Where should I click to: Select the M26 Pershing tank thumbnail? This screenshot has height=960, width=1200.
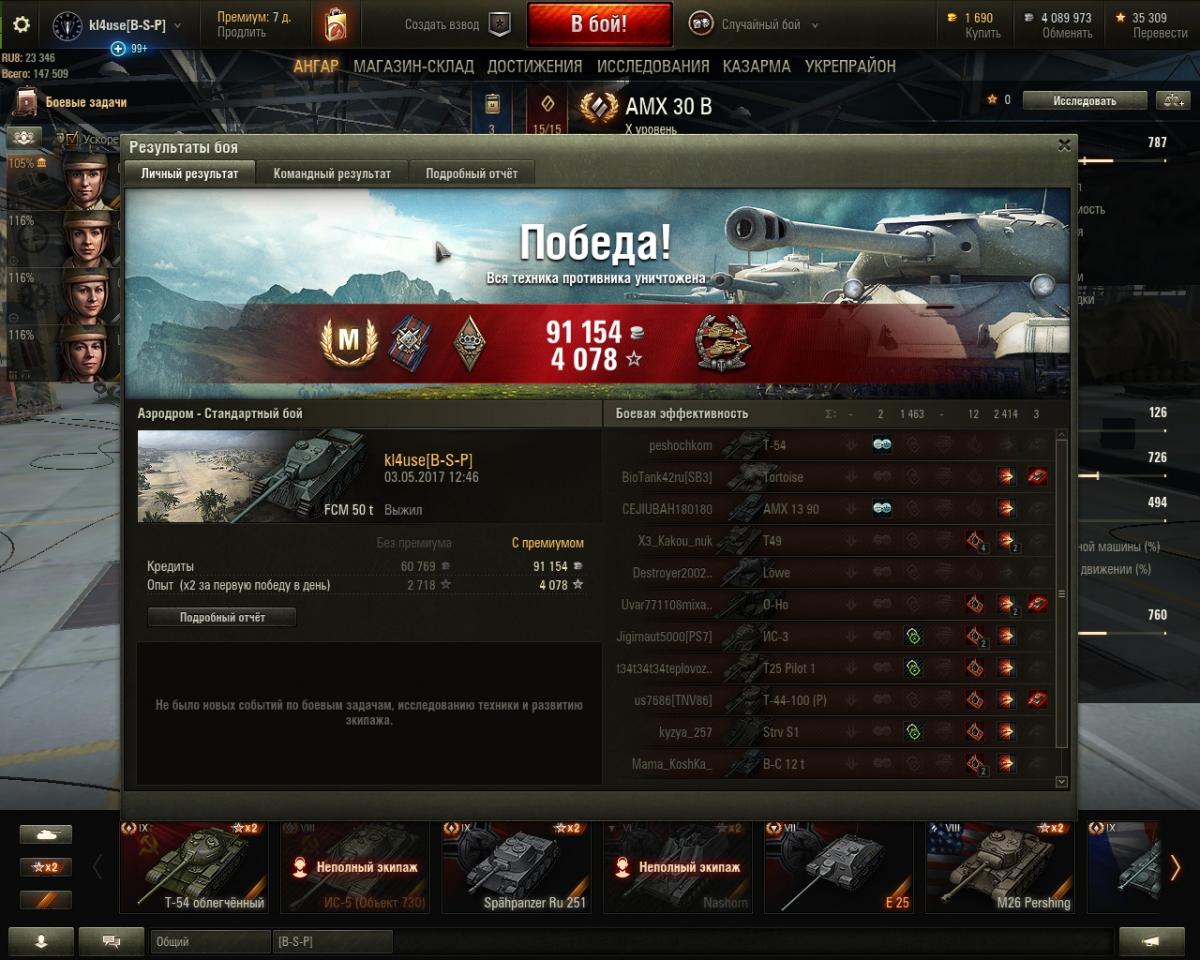pos(1000,867)
